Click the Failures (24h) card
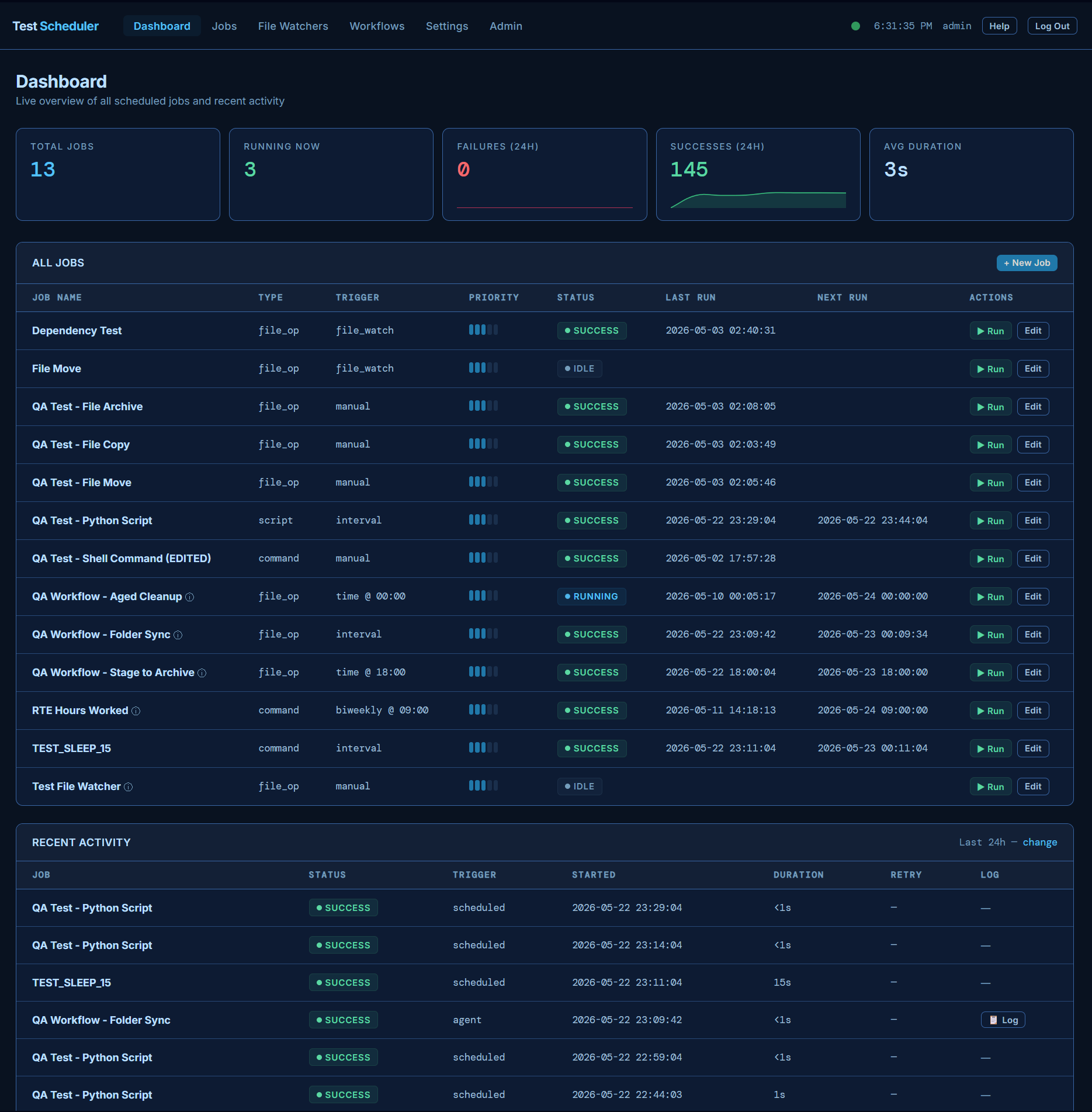Viewport: 1092px width, 1112px height. pyautogui.click(x=545, y=175)
